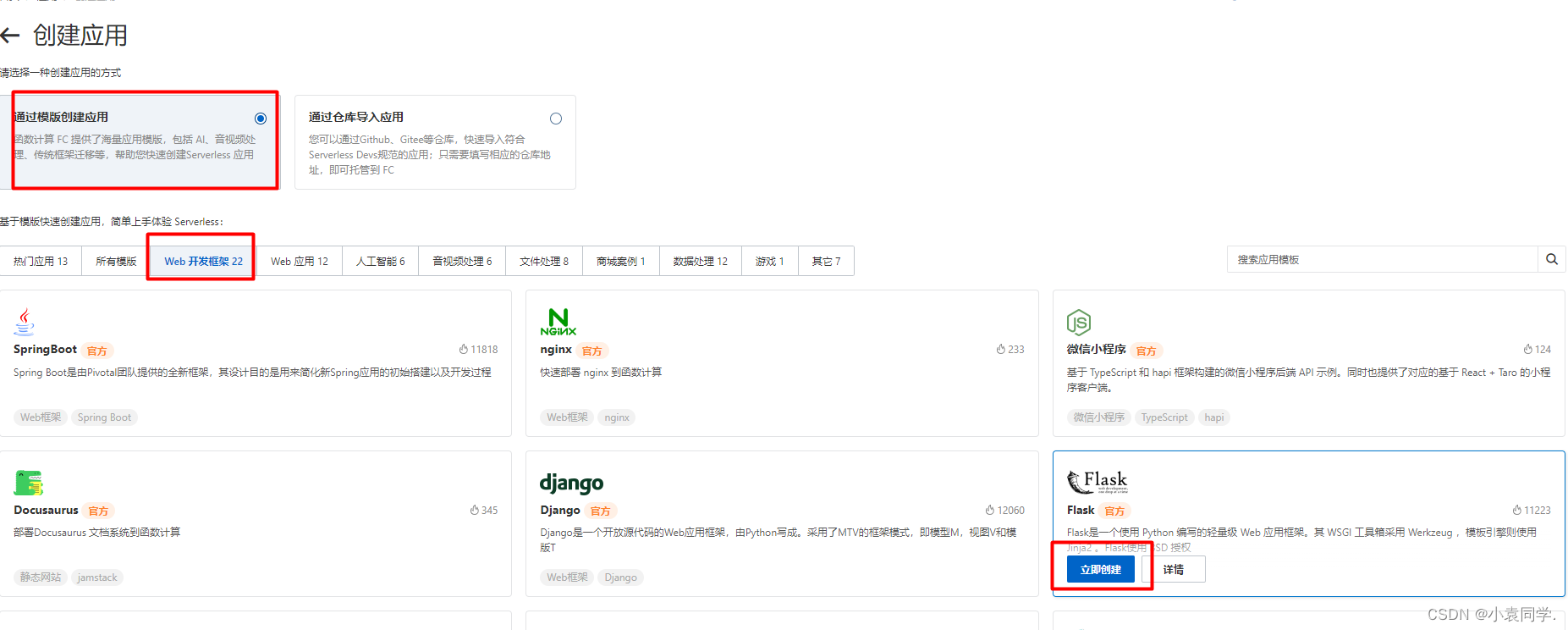1568x630 pixels.
Task: Click the Web框架 tag on SpringBoot card
Action: coord(41,417)
